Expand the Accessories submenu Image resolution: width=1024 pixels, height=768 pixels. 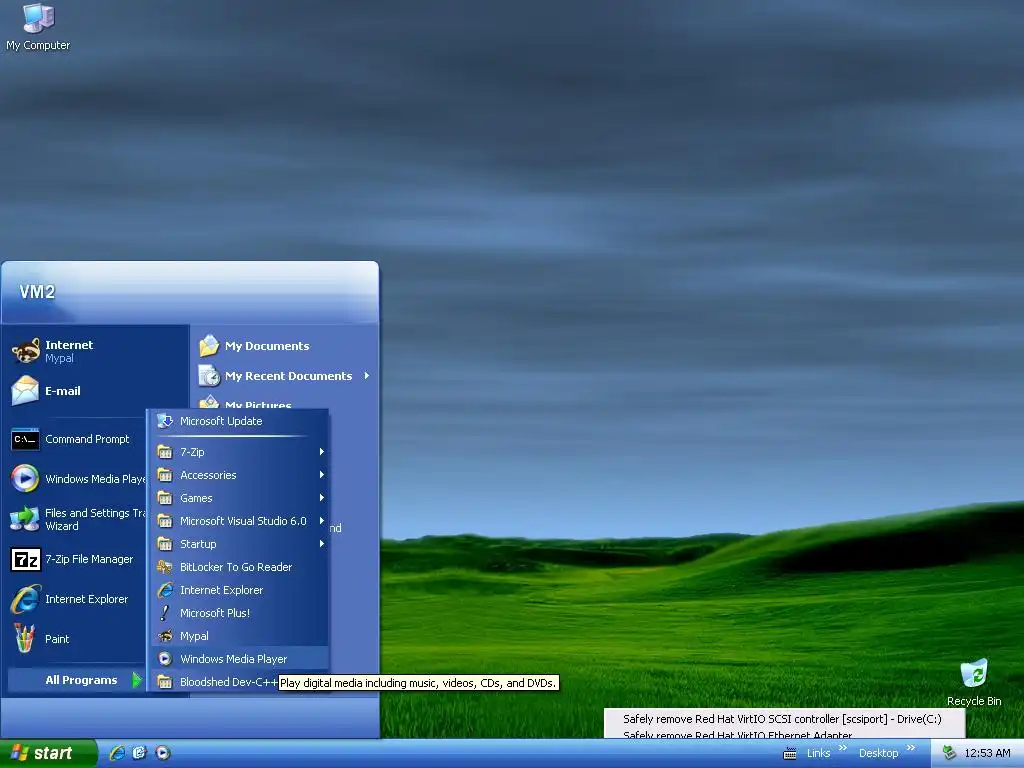click(240, 475)
